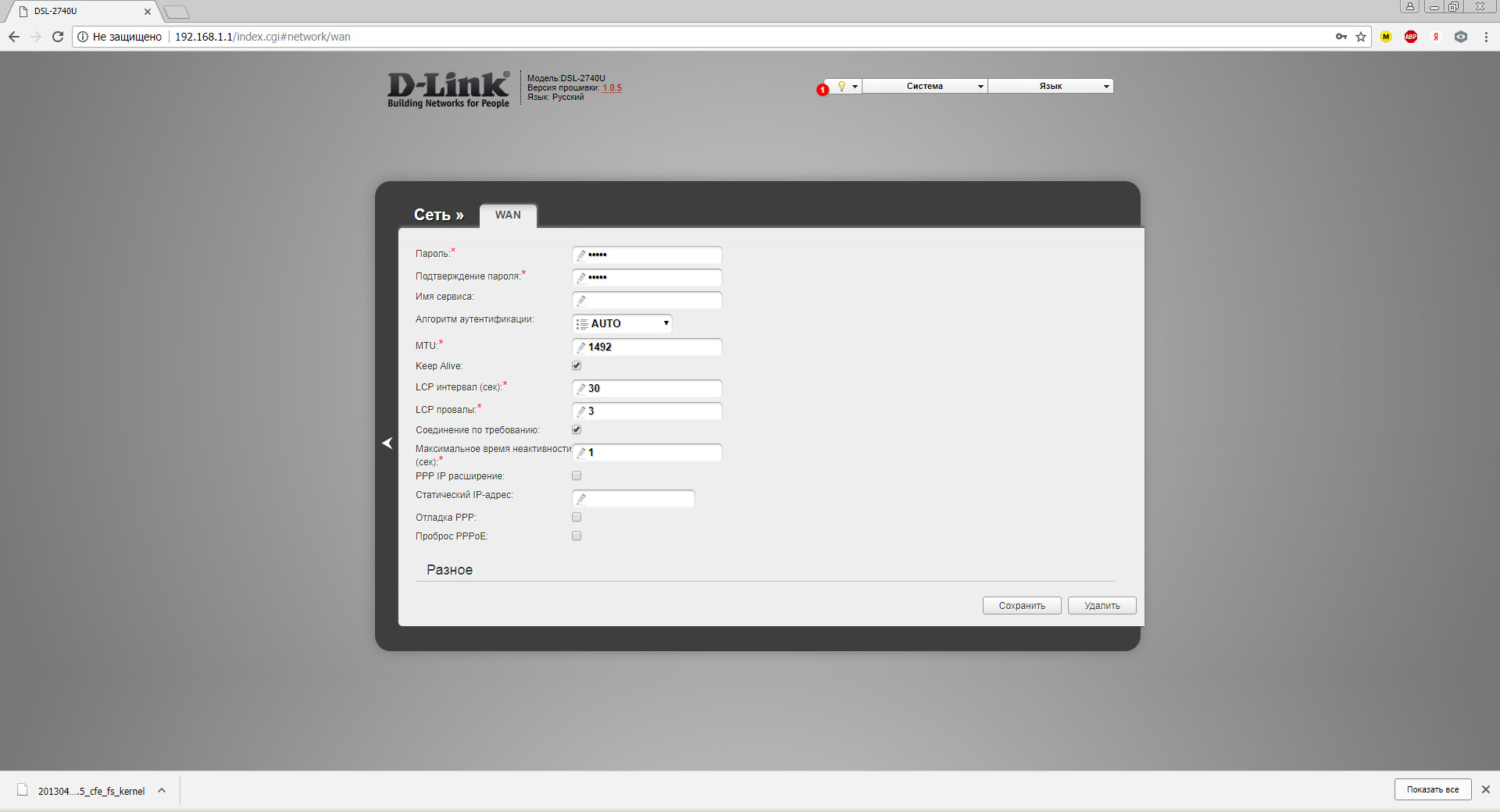Screen dimensions: 1500x812
Task: Open the downloaded file options chevron
Action: coord(162,790)
